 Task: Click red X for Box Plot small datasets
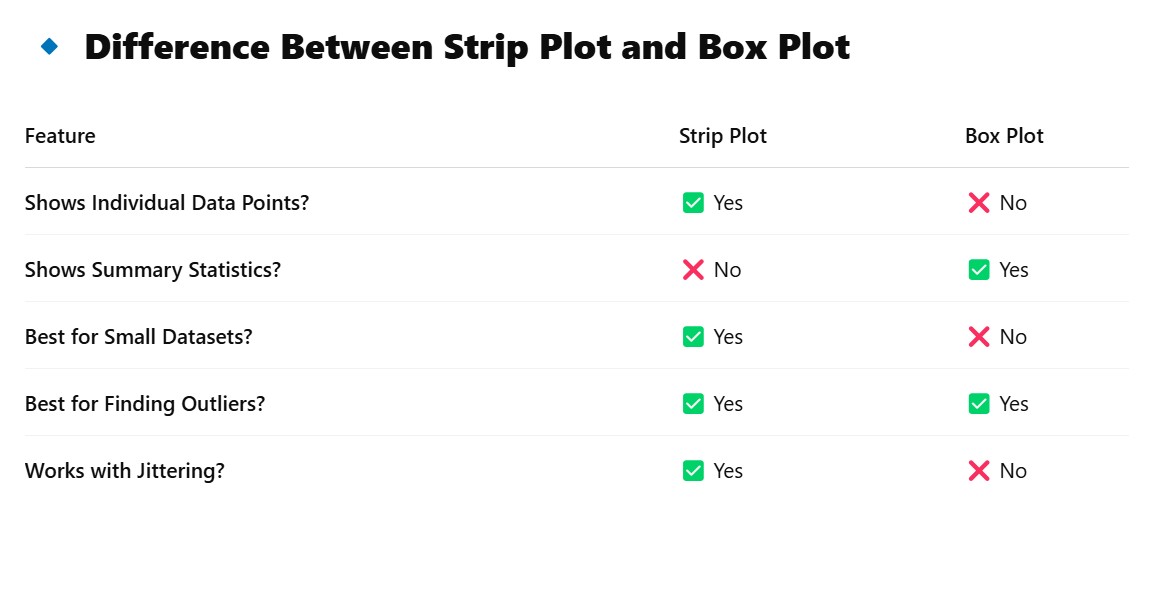click(979, 337)
